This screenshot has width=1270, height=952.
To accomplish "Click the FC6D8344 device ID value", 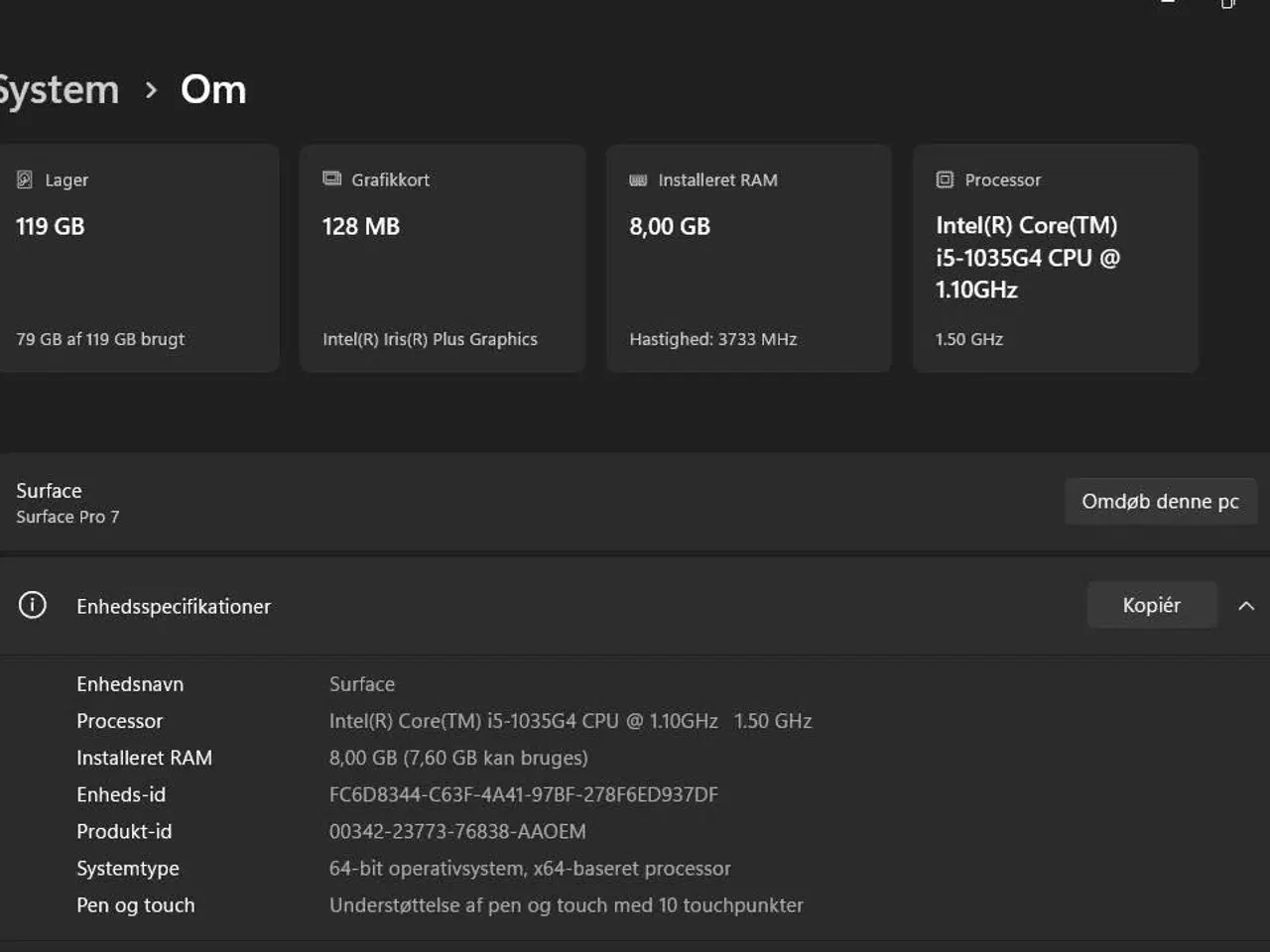I will tap(524, 794).
